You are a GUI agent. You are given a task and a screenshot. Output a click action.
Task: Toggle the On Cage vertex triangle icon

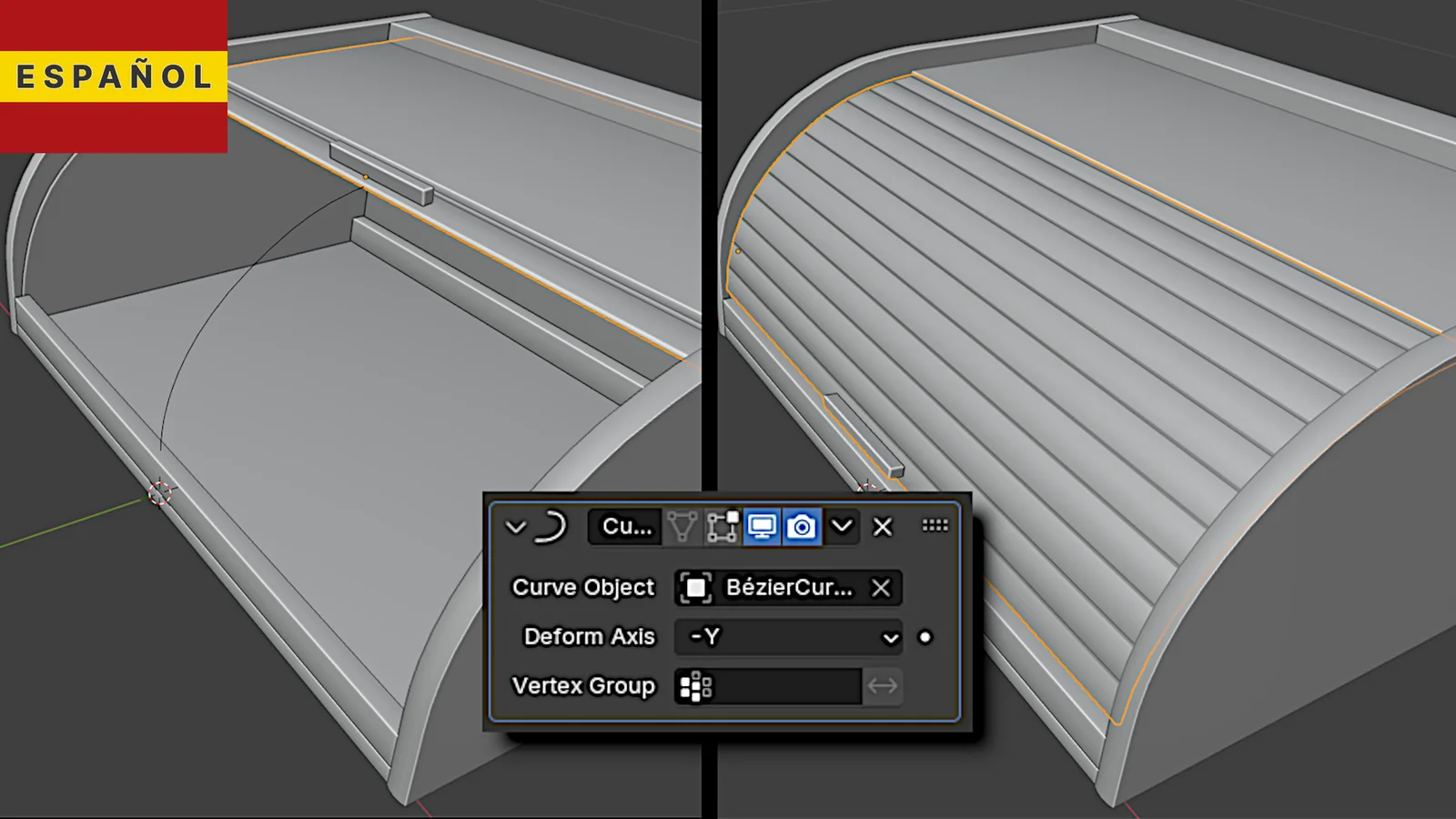pyautogui.click(x=682, y=527)
